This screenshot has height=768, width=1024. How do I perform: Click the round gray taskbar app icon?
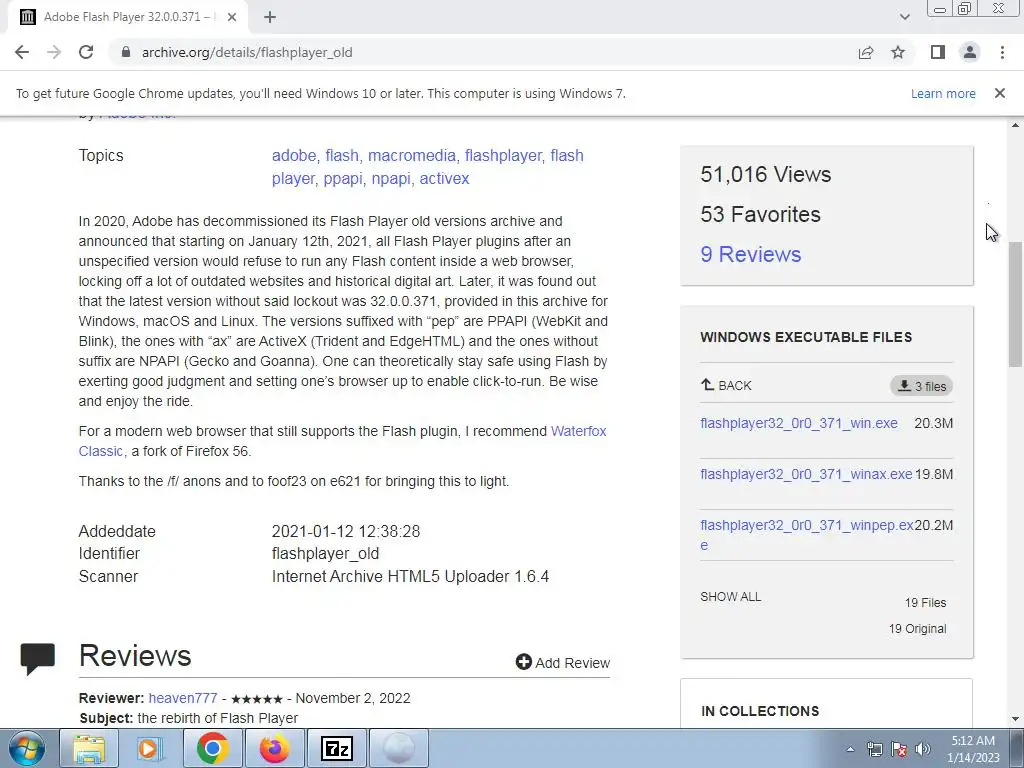[x=398, y=748]
